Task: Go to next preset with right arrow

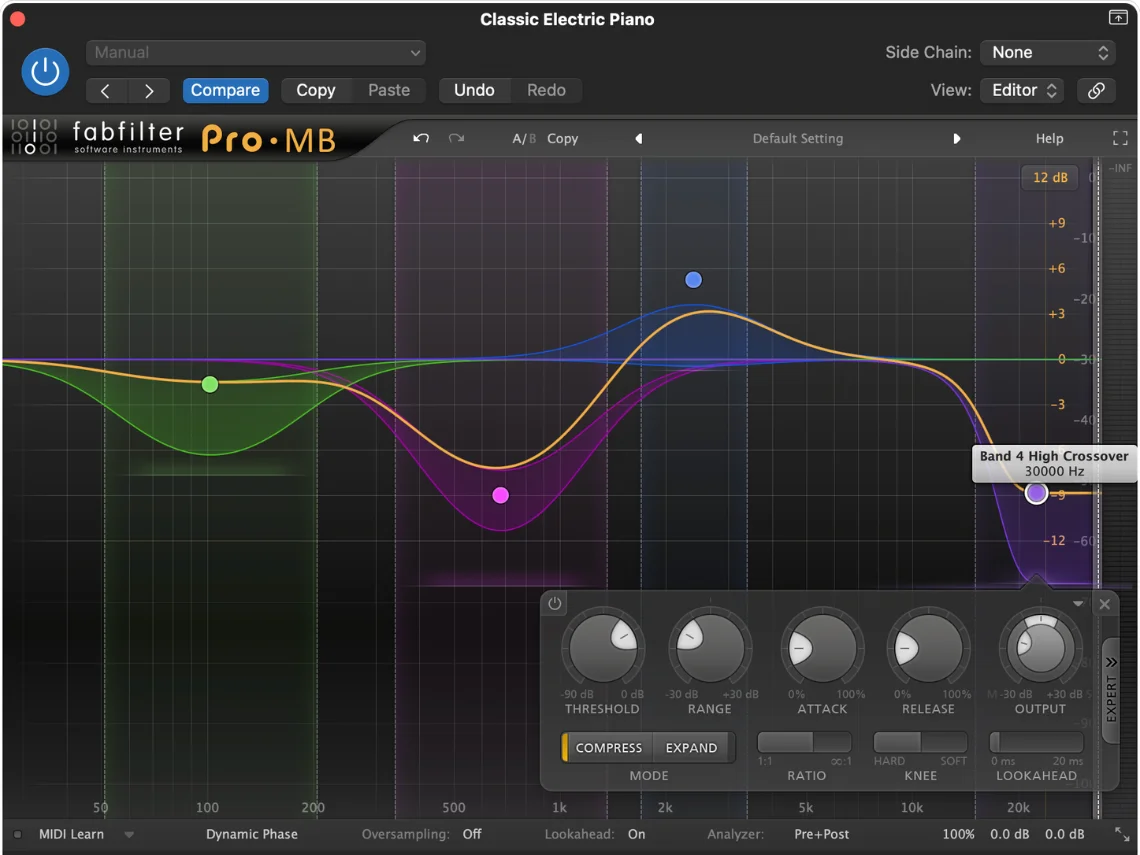Action: coord(957,139)
